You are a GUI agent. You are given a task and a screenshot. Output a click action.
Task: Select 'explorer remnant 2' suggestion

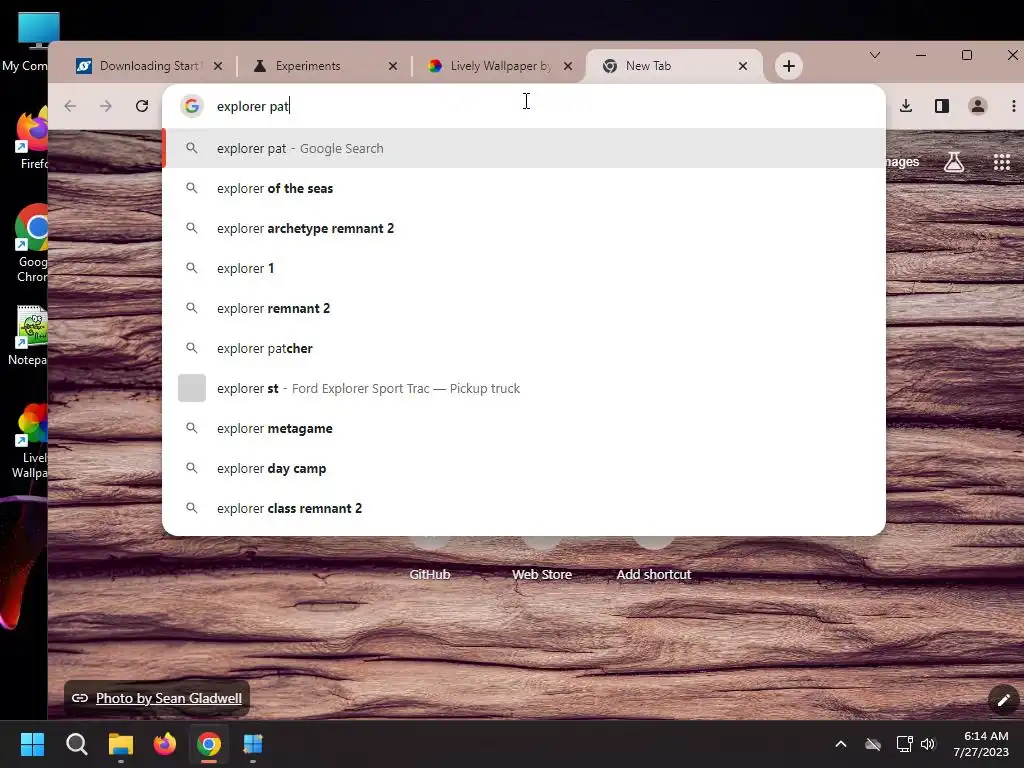[524, 308]
